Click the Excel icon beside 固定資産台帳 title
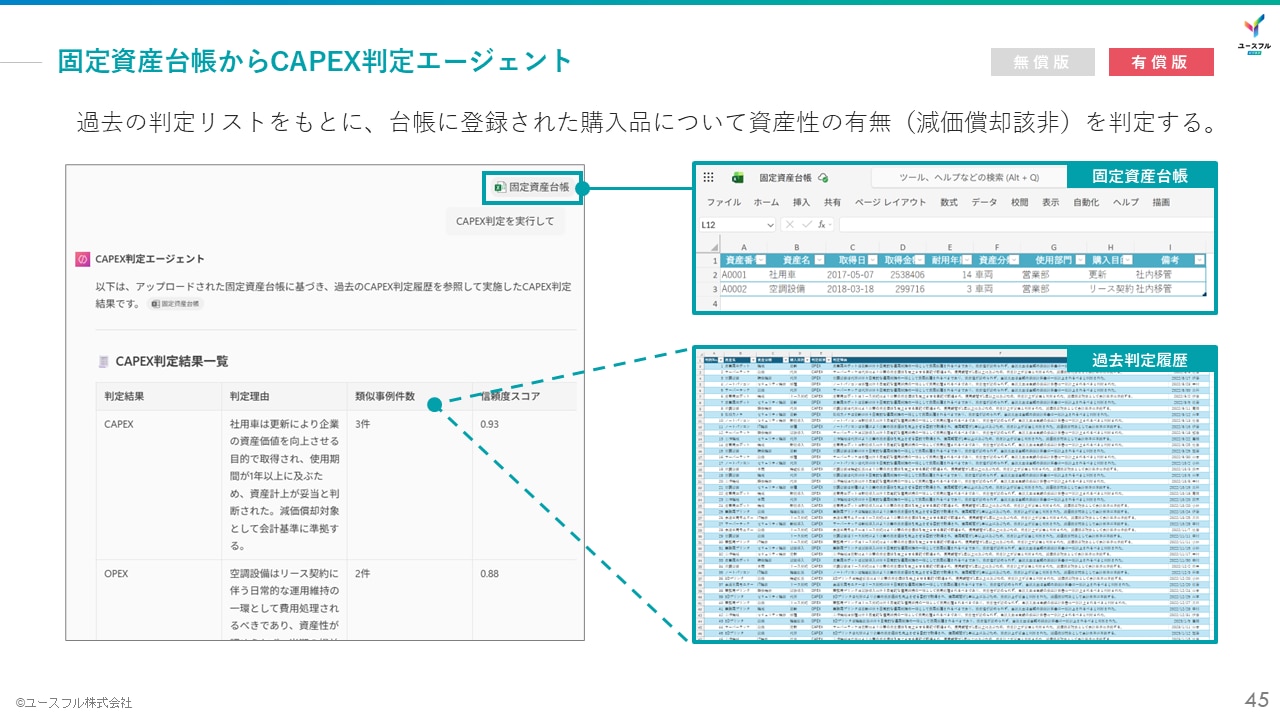 coord(737,176)
